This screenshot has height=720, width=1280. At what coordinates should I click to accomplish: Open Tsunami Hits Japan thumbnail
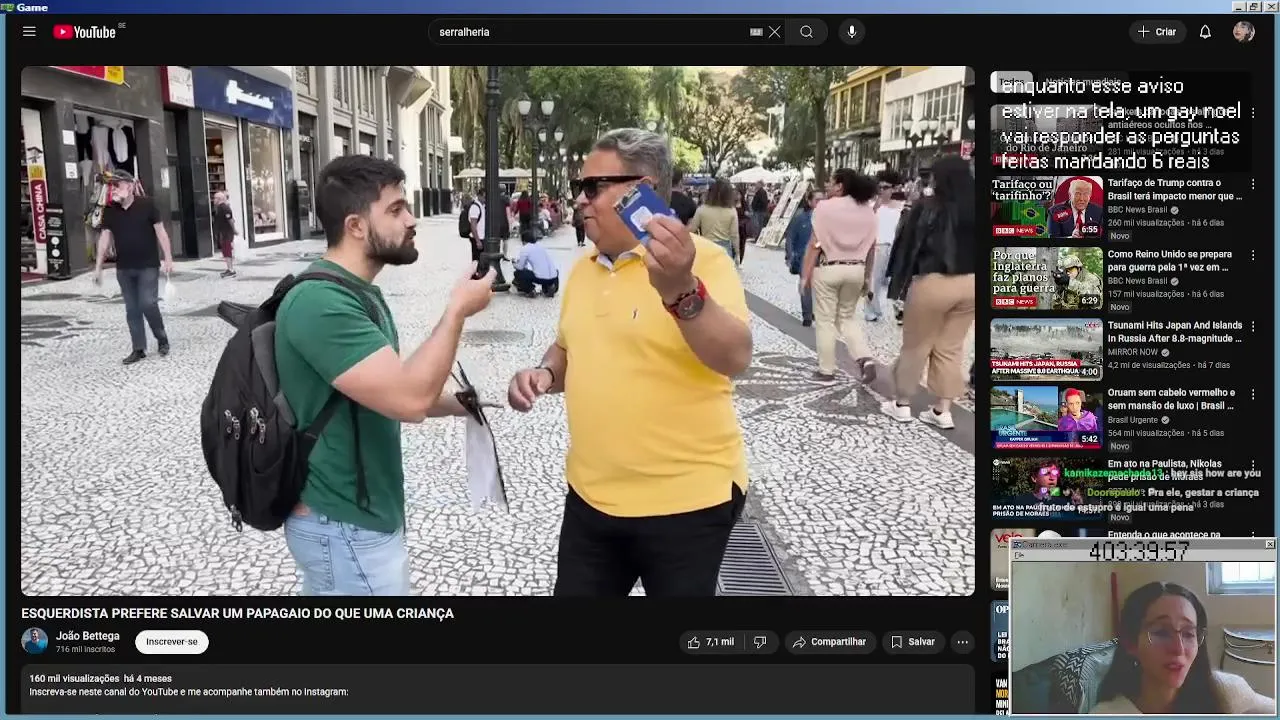click(x=1047, y=349)
